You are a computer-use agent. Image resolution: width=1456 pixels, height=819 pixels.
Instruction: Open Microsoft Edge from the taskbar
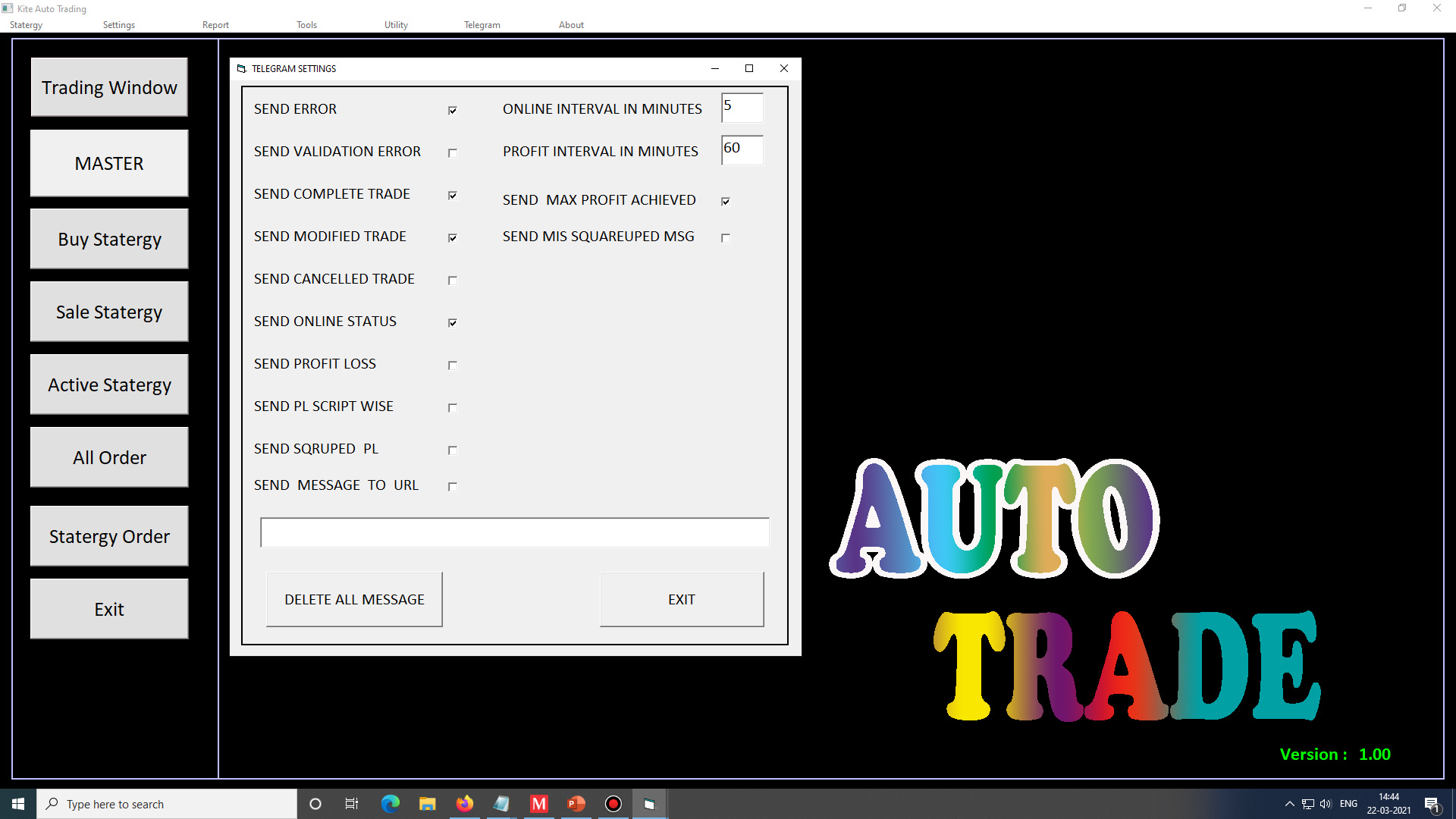[391, 804]
